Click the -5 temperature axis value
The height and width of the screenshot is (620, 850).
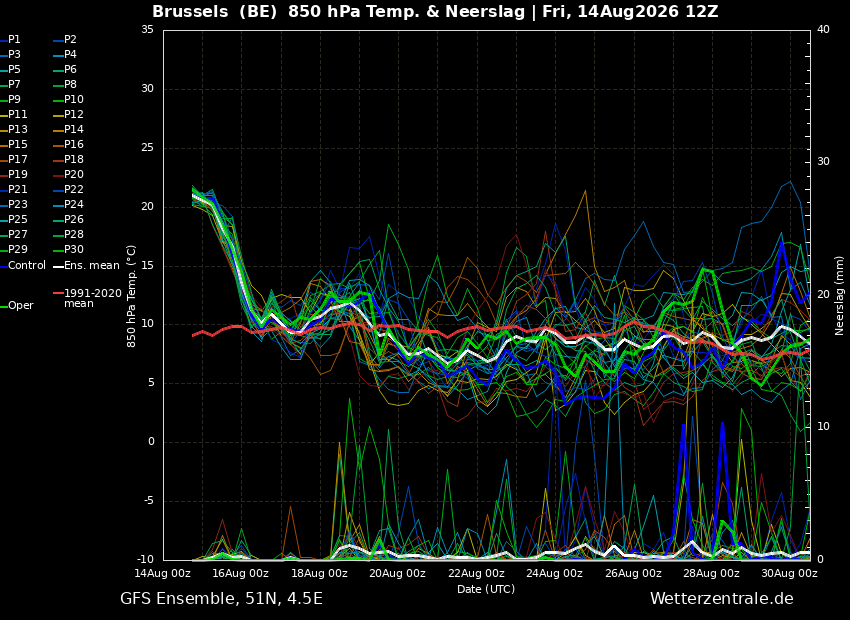click(x=148, y=501)
